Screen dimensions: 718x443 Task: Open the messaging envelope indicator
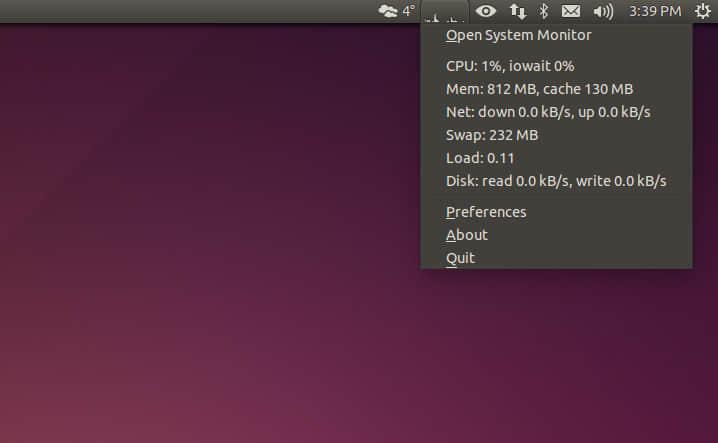[571, 11]
